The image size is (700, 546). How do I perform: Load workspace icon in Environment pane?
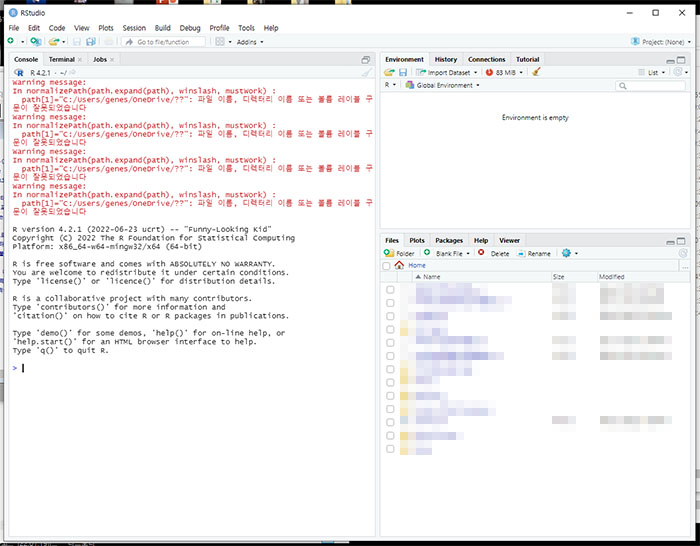pyautogui.click(x=389, y=72)
